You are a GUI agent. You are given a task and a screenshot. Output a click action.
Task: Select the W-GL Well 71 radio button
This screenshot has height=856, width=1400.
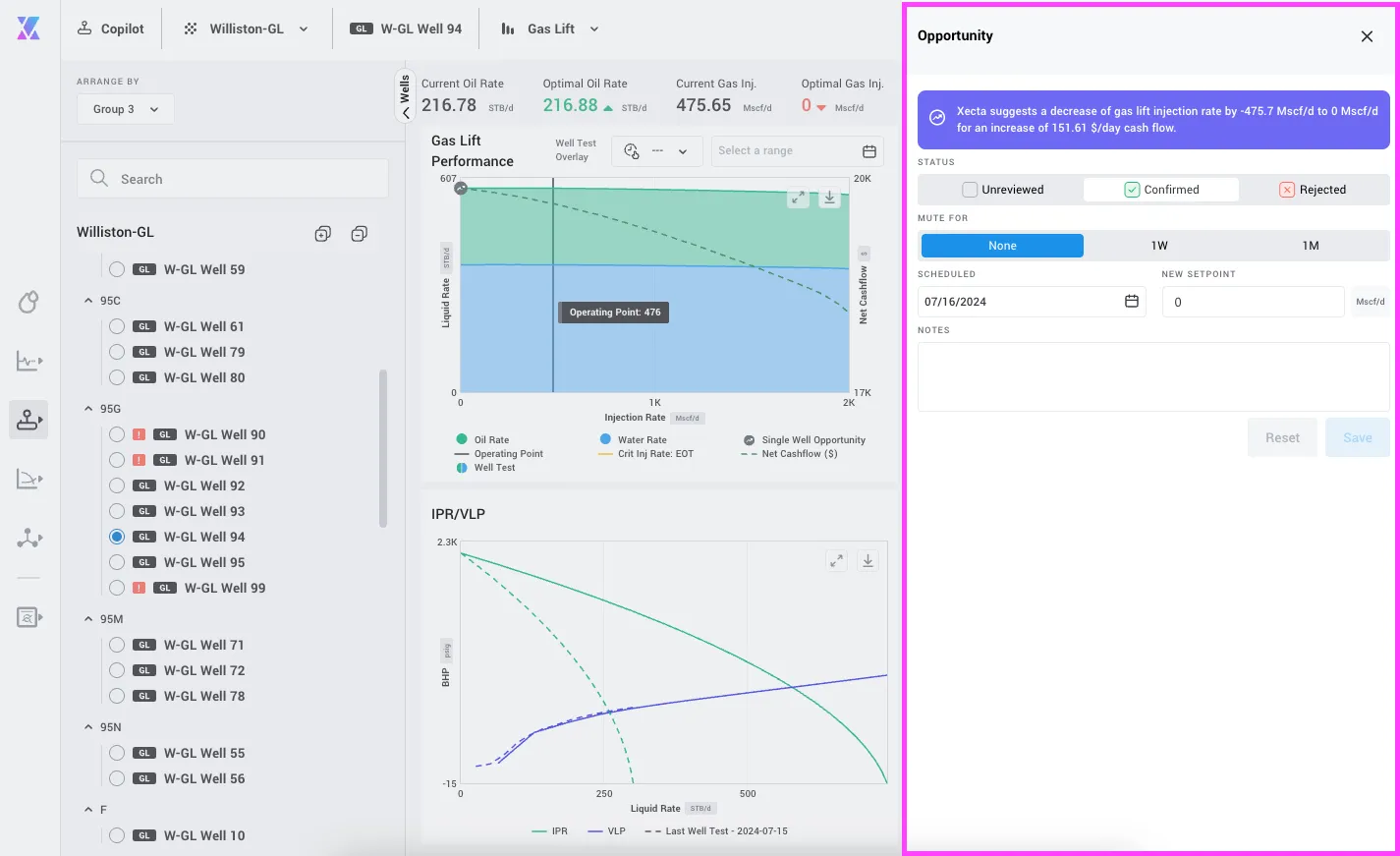(117, 645)
